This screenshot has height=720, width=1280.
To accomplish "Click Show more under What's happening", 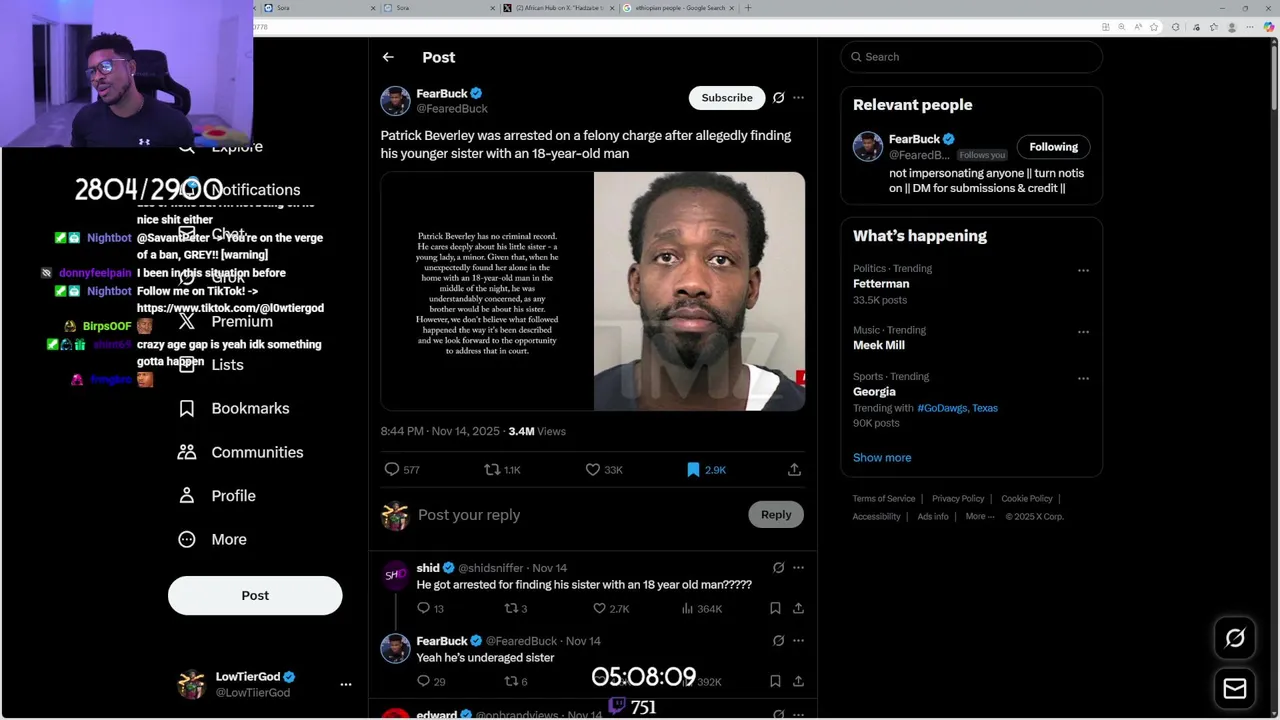I will pyautogui.click(x=882, y=458).
